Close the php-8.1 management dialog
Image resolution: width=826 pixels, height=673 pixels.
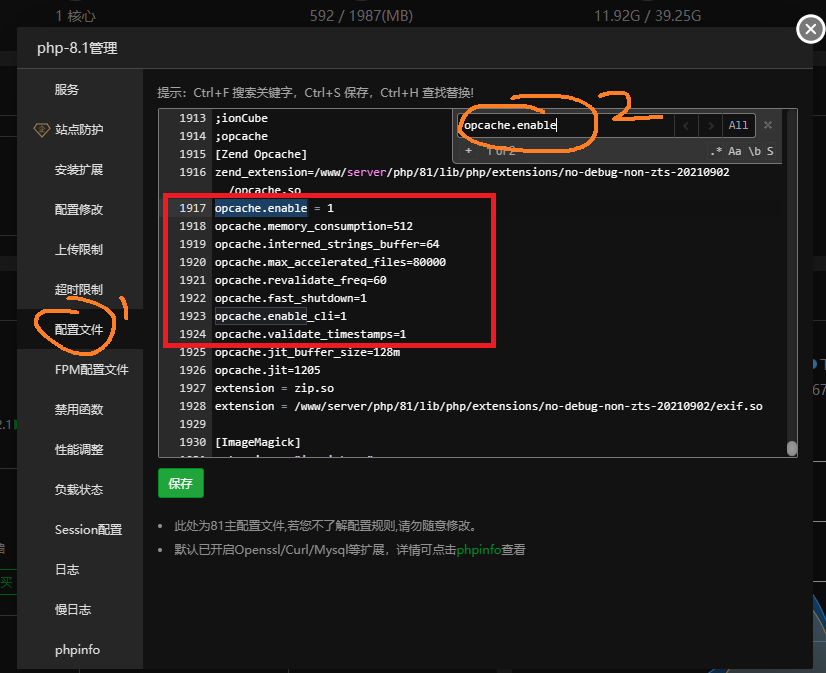pos(810,29)
